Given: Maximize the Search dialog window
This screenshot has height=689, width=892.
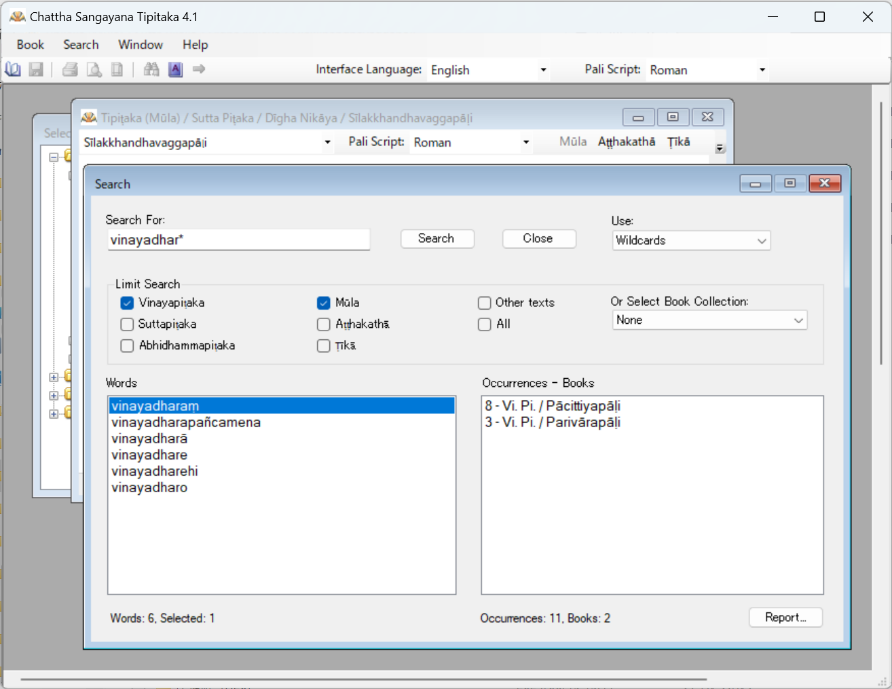Looking at the screenshot, I should [x=790, y=183].
